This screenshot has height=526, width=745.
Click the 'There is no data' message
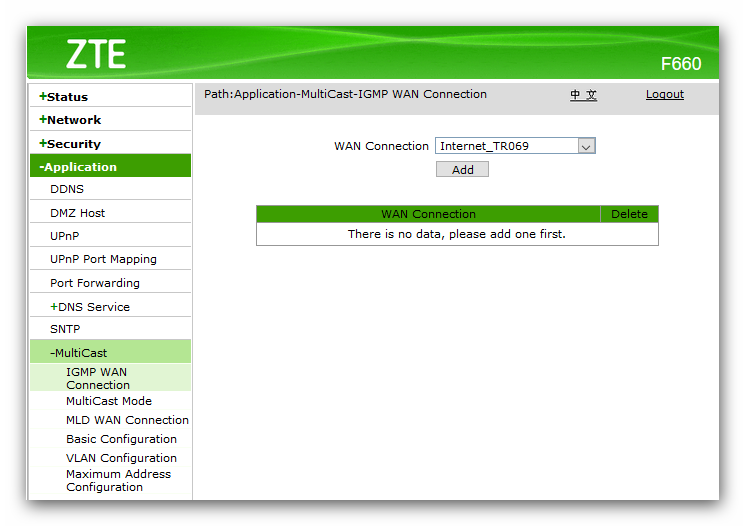(457, 234)
